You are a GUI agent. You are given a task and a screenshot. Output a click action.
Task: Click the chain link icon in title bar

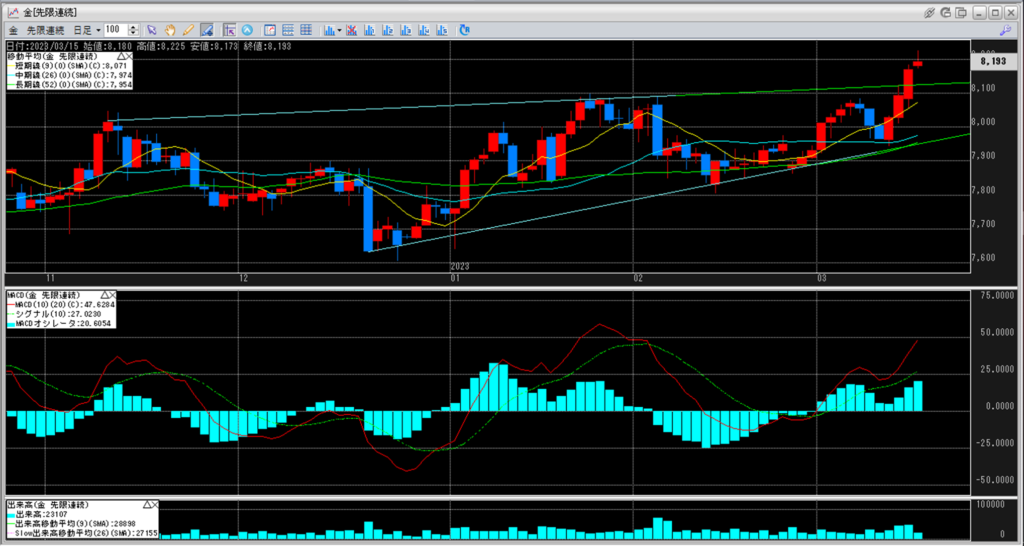(929, 12)
